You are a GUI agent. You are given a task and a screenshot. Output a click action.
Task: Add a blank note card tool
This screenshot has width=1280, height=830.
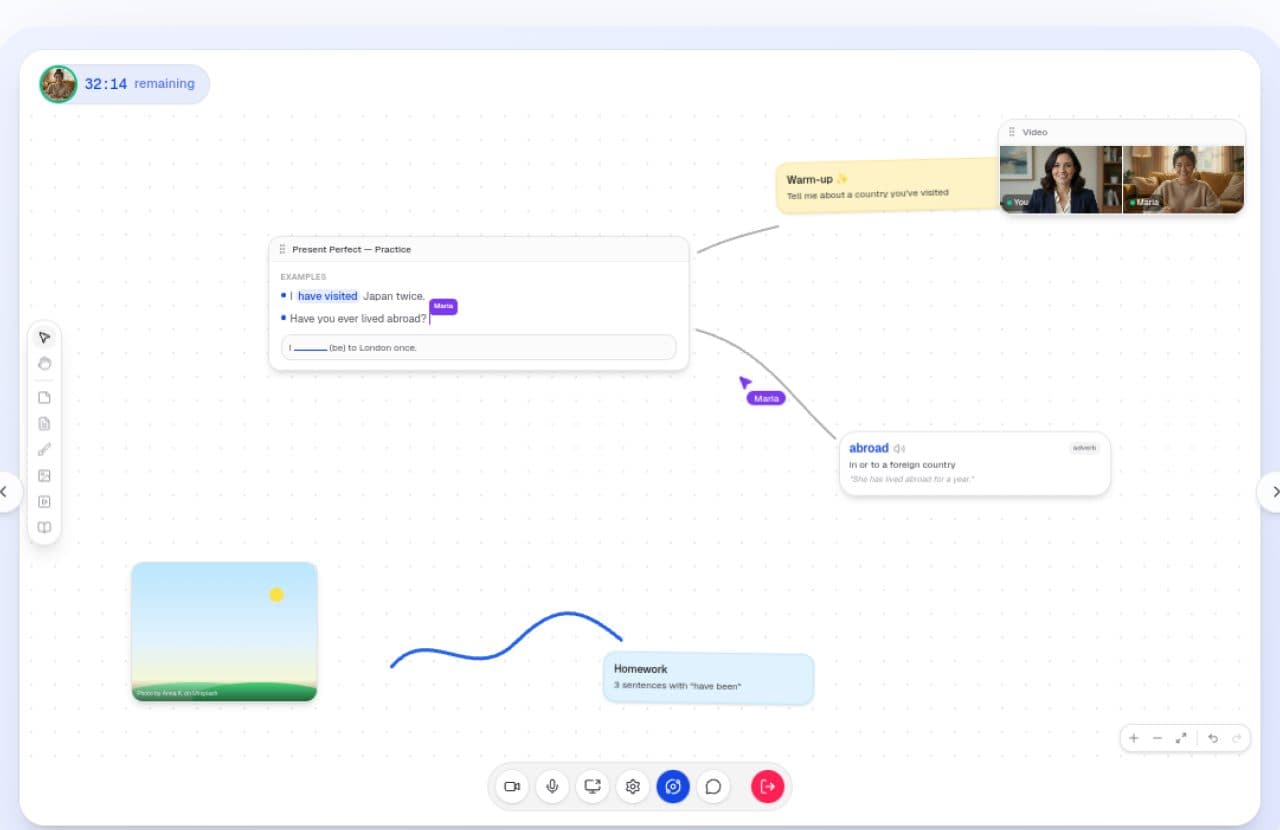click(44, 398)
